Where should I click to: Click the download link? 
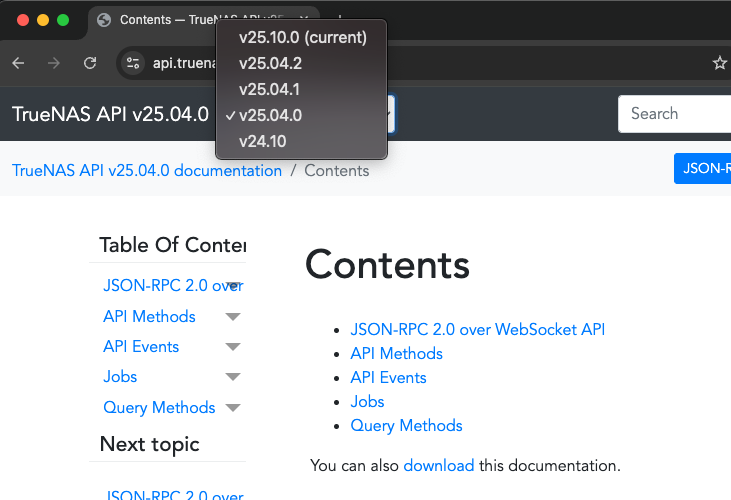click(439, 466)
